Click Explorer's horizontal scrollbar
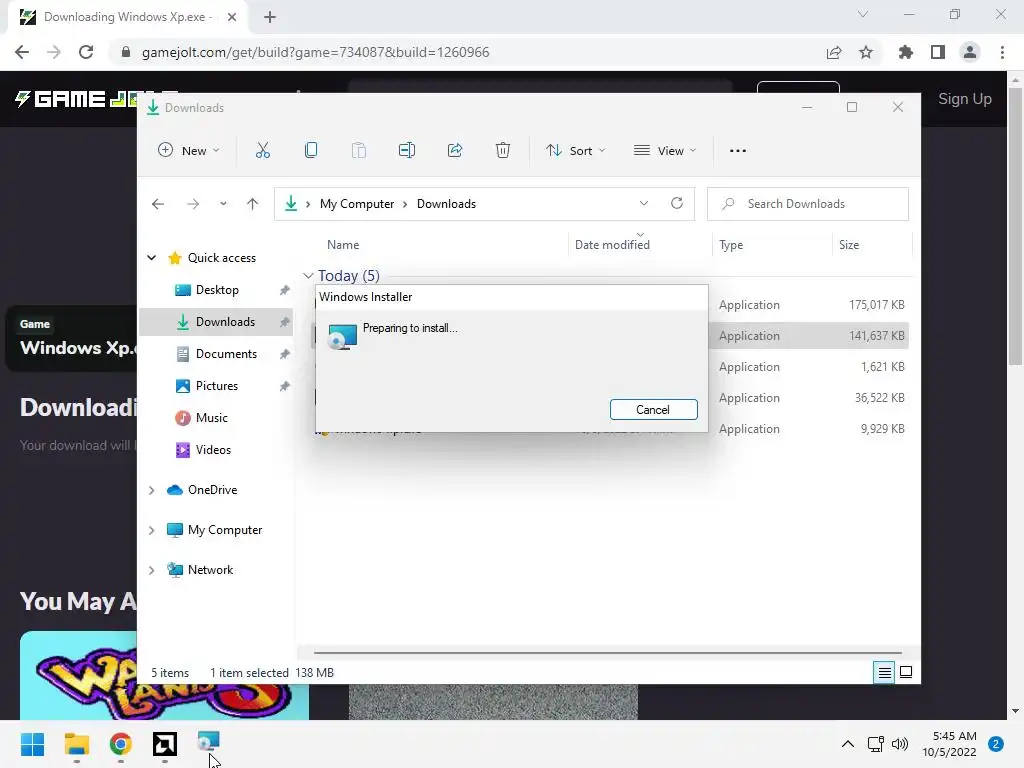 point(607,652)
